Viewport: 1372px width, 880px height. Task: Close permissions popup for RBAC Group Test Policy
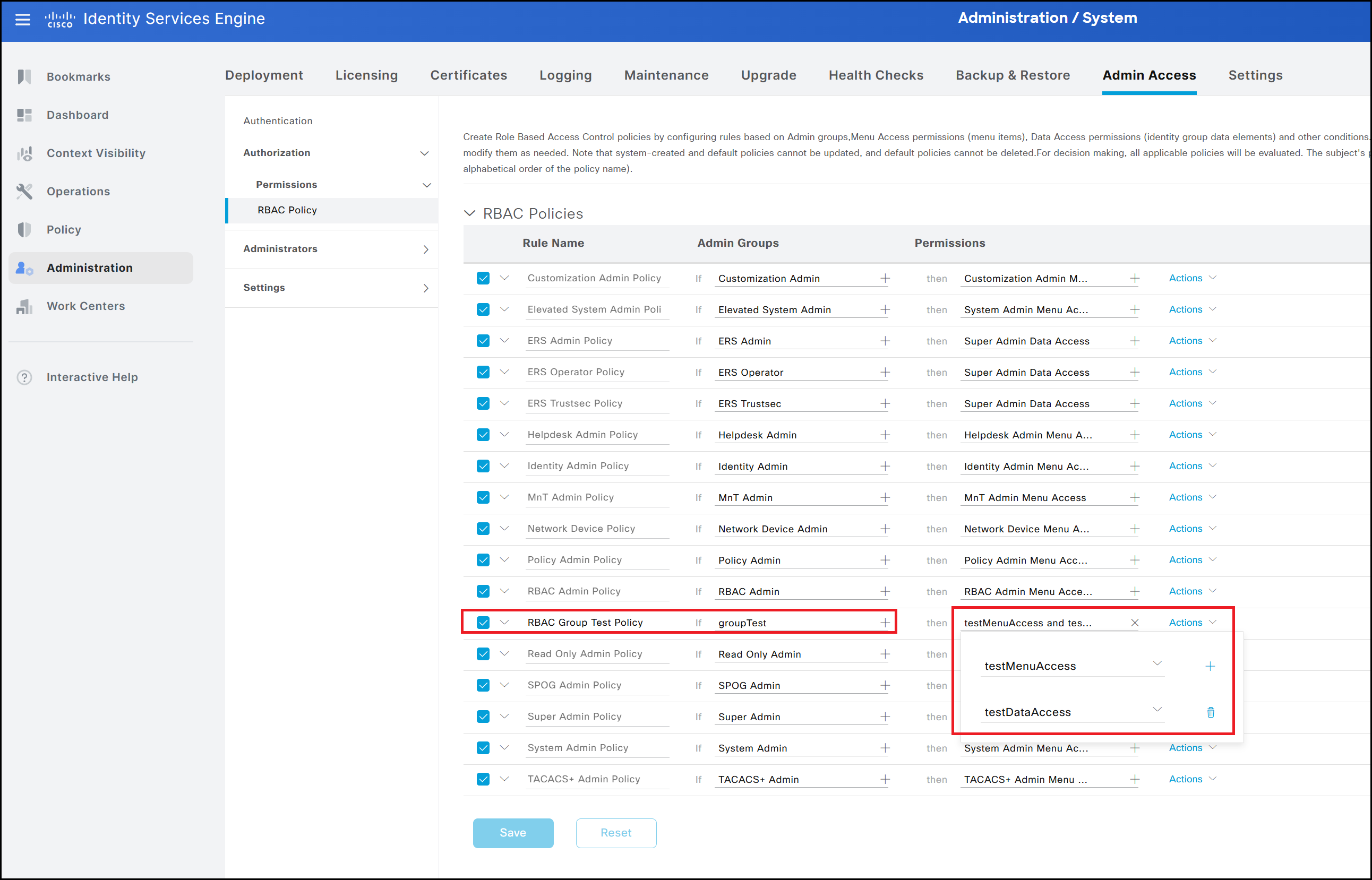(x=1135, y=623)
